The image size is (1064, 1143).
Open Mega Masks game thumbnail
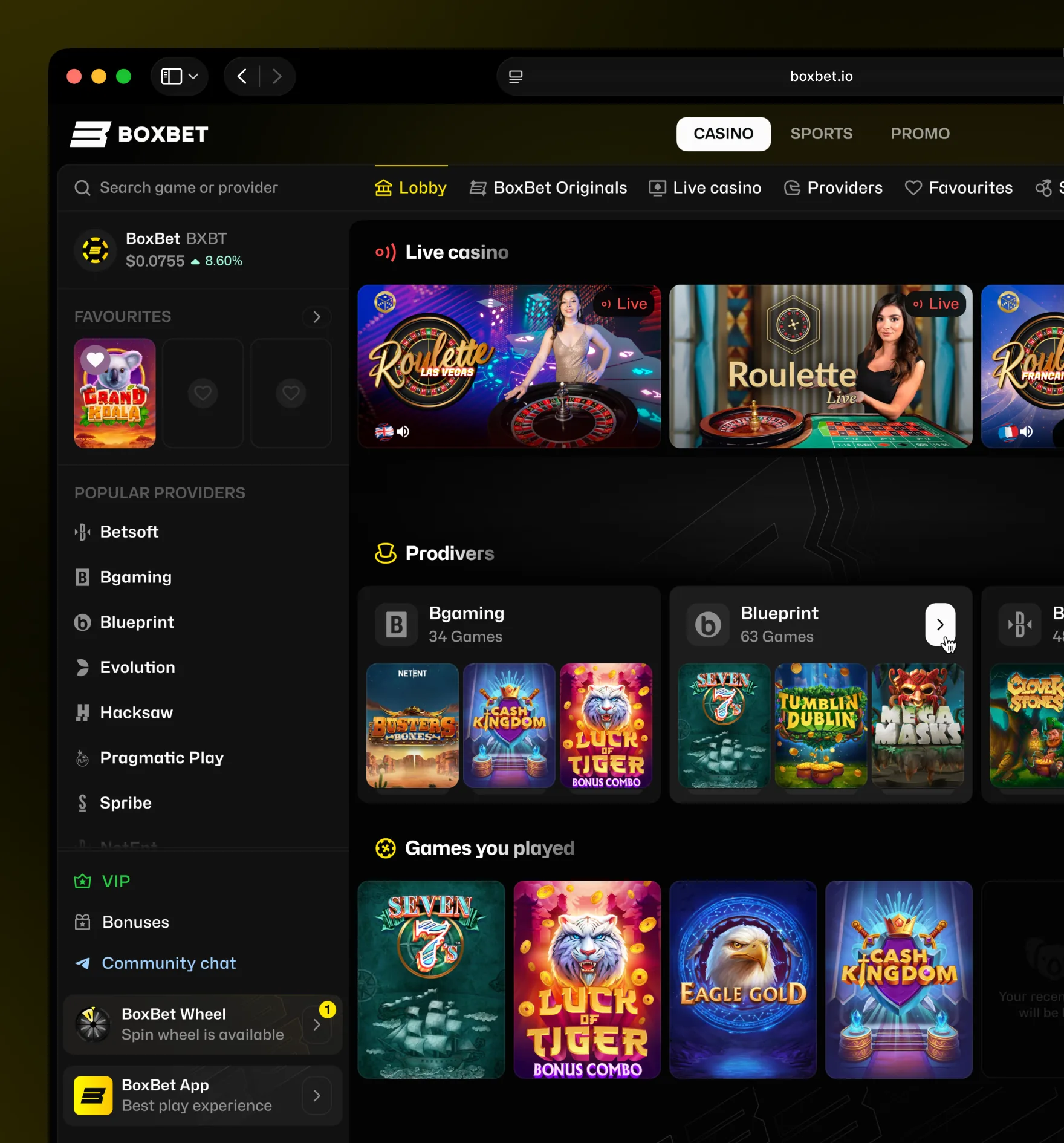coord(918,726)
